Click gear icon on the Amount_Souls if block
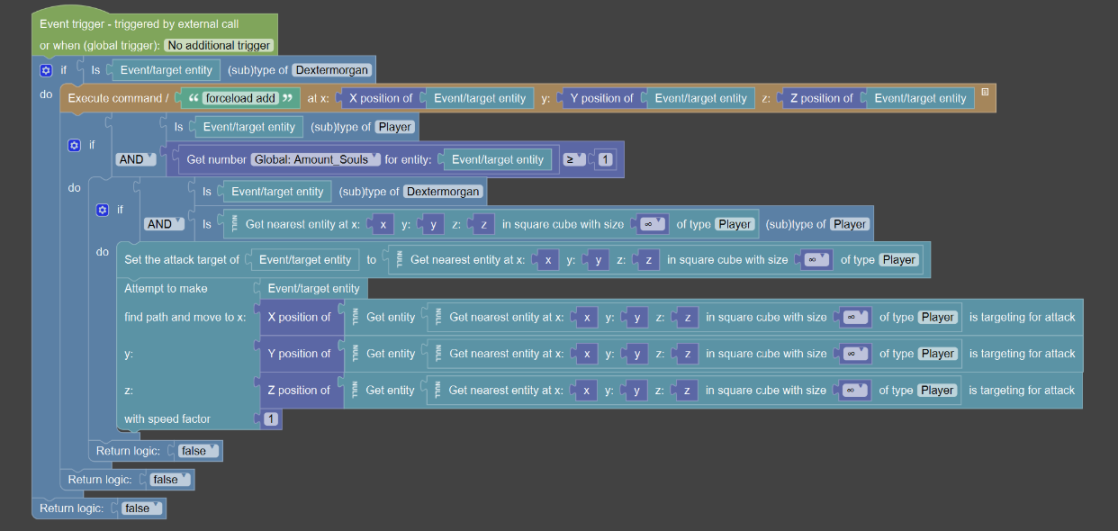This screenshot has height=531, width=1118. coord(73,145)
